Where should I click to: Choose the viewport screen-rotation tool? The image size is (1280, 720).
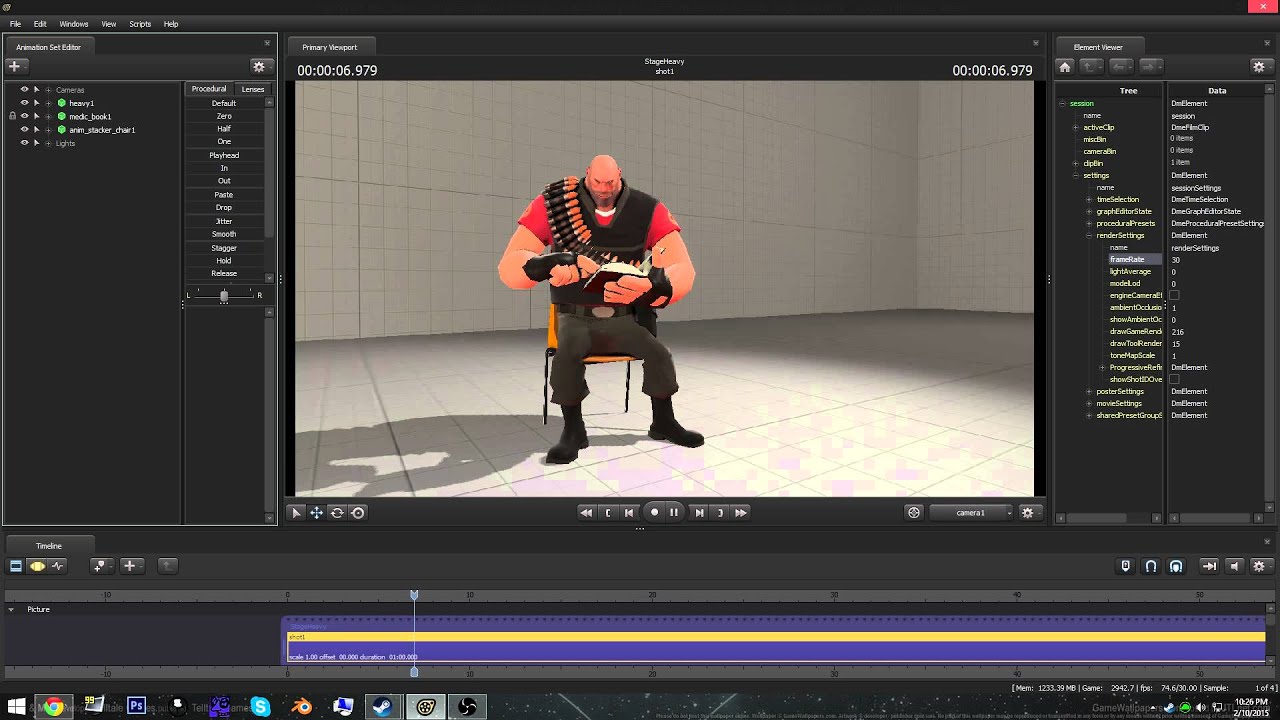pyautogui.click(x=358, y=512)
